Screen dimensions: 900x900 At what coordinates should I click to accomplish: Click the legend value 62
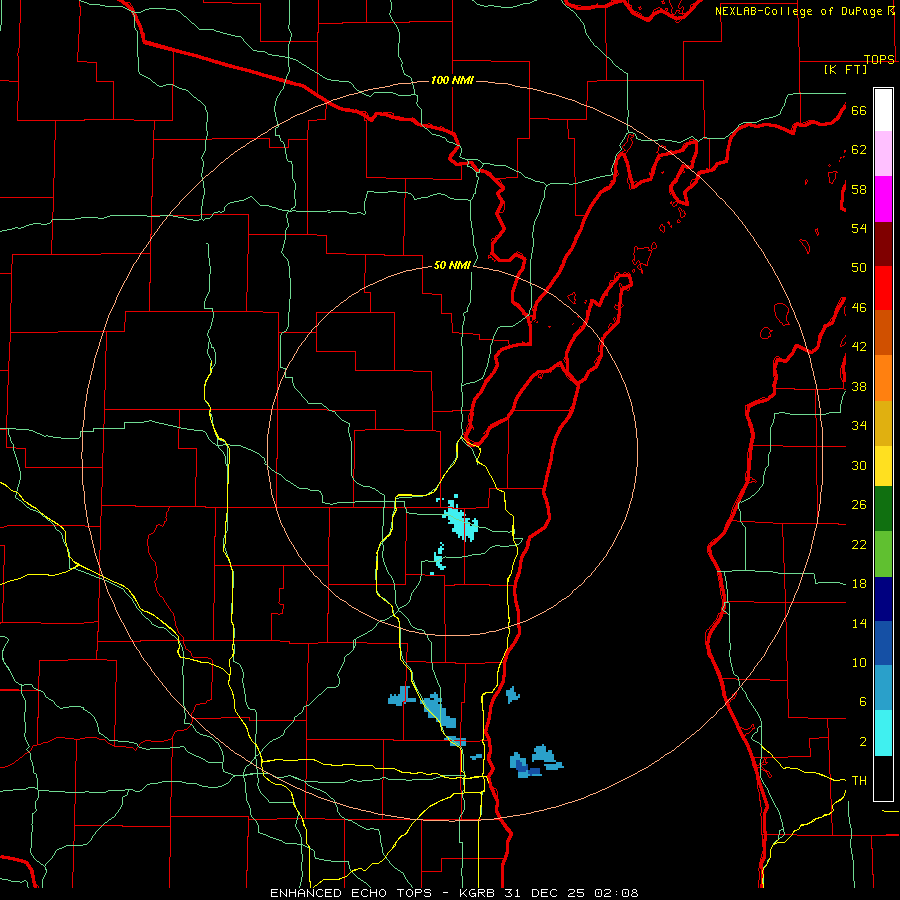(x=859, y=150)
